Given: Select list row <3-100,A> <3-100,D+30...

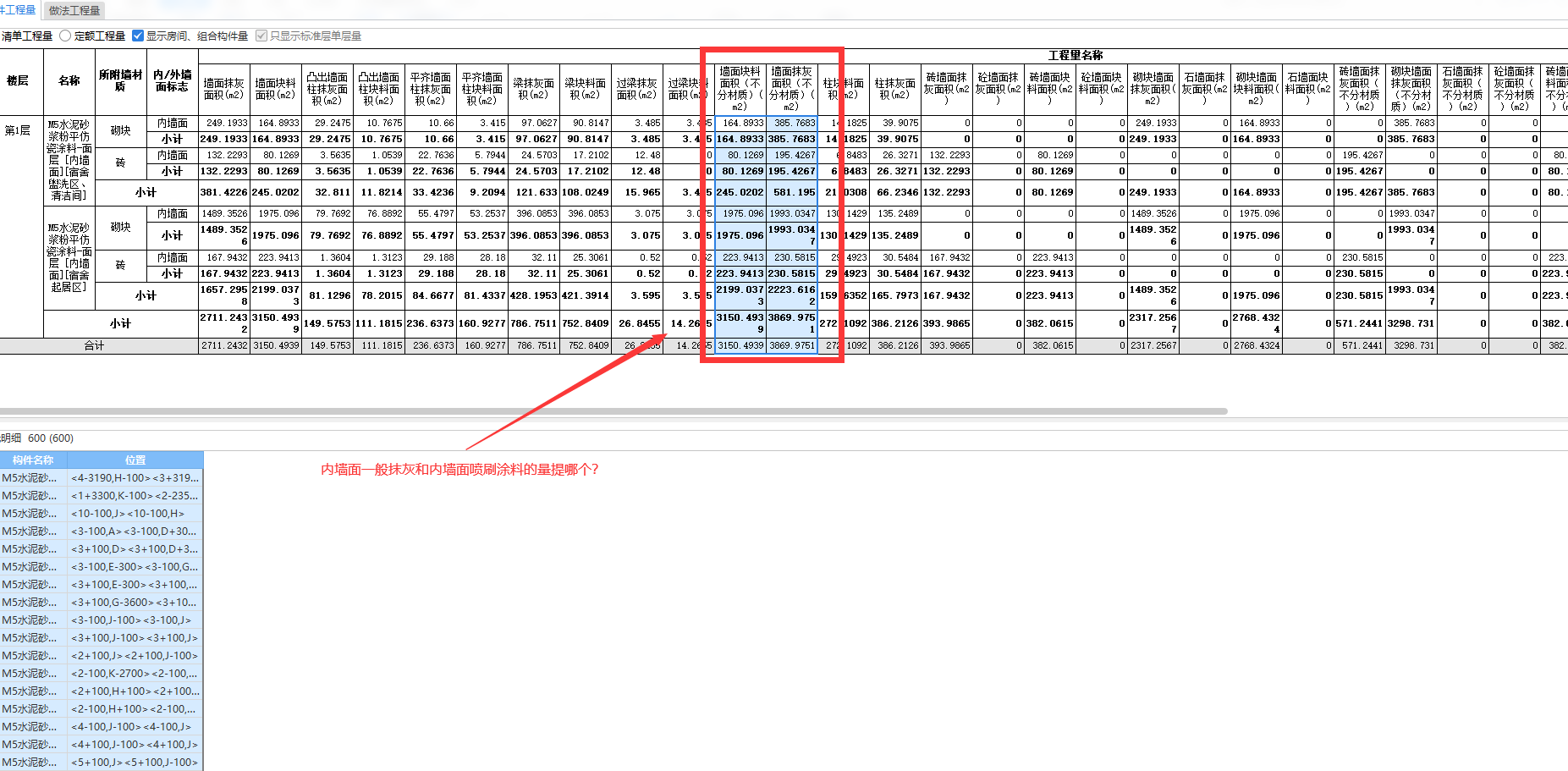Looking at the screenshot, I should coord(102,531).
